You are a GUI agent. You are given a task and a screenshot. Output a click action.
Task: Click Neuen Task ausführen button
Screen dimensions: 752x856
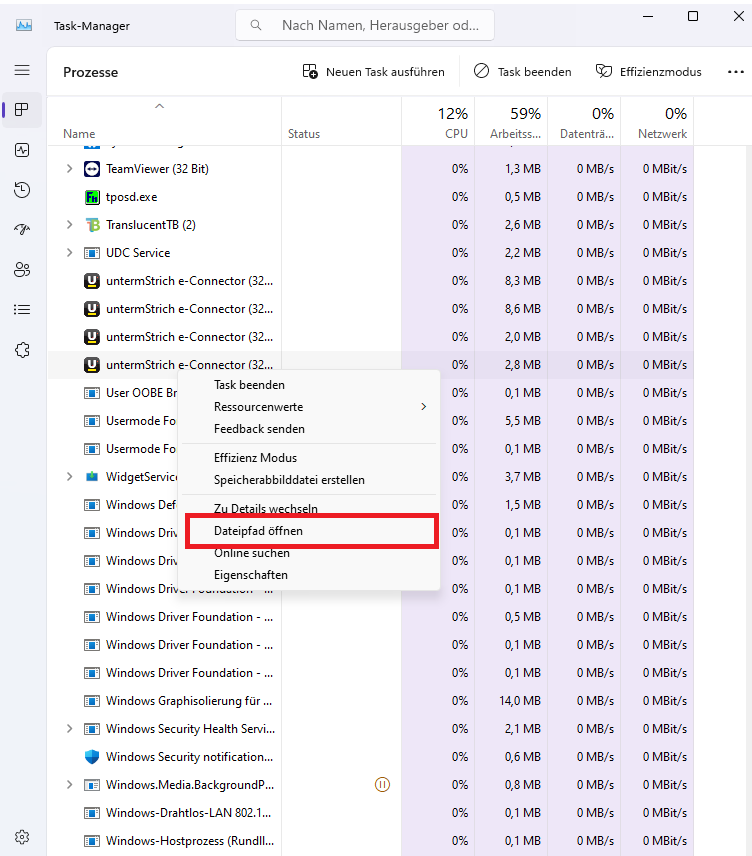(x=374, y=72)
